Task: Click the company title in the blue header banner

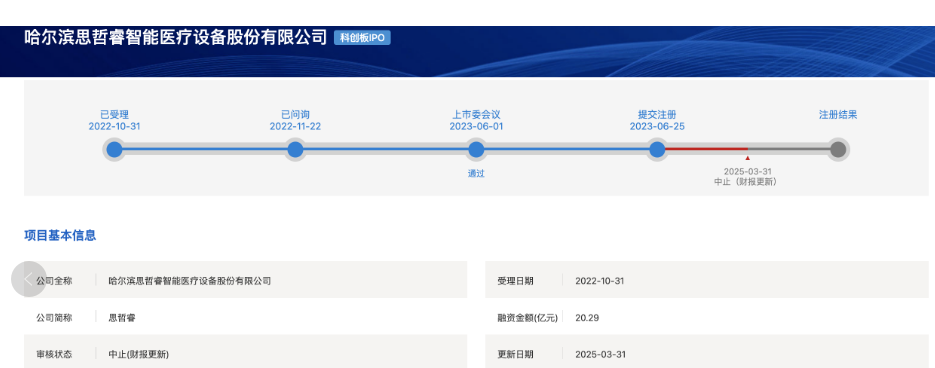Action: (176, 37)
